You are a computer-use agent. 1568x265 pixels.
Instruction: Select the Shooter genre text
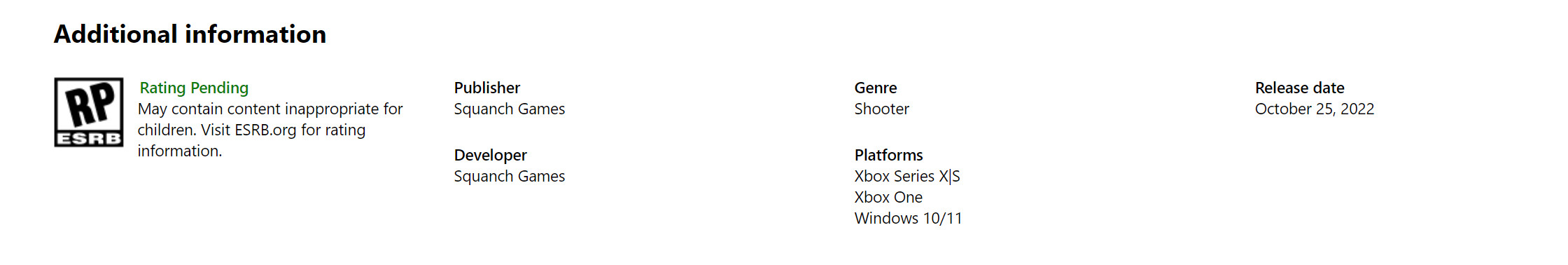(x=881, y=109)
